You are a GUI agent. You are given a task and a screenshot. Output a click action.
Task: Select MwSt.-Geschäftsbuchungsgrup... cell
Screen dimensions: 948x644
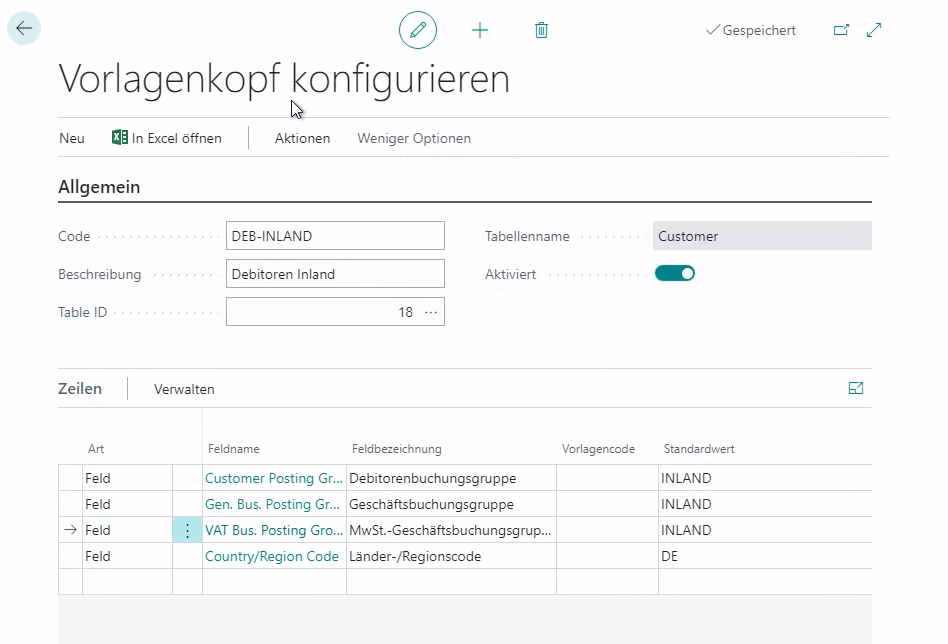(451, 530)
